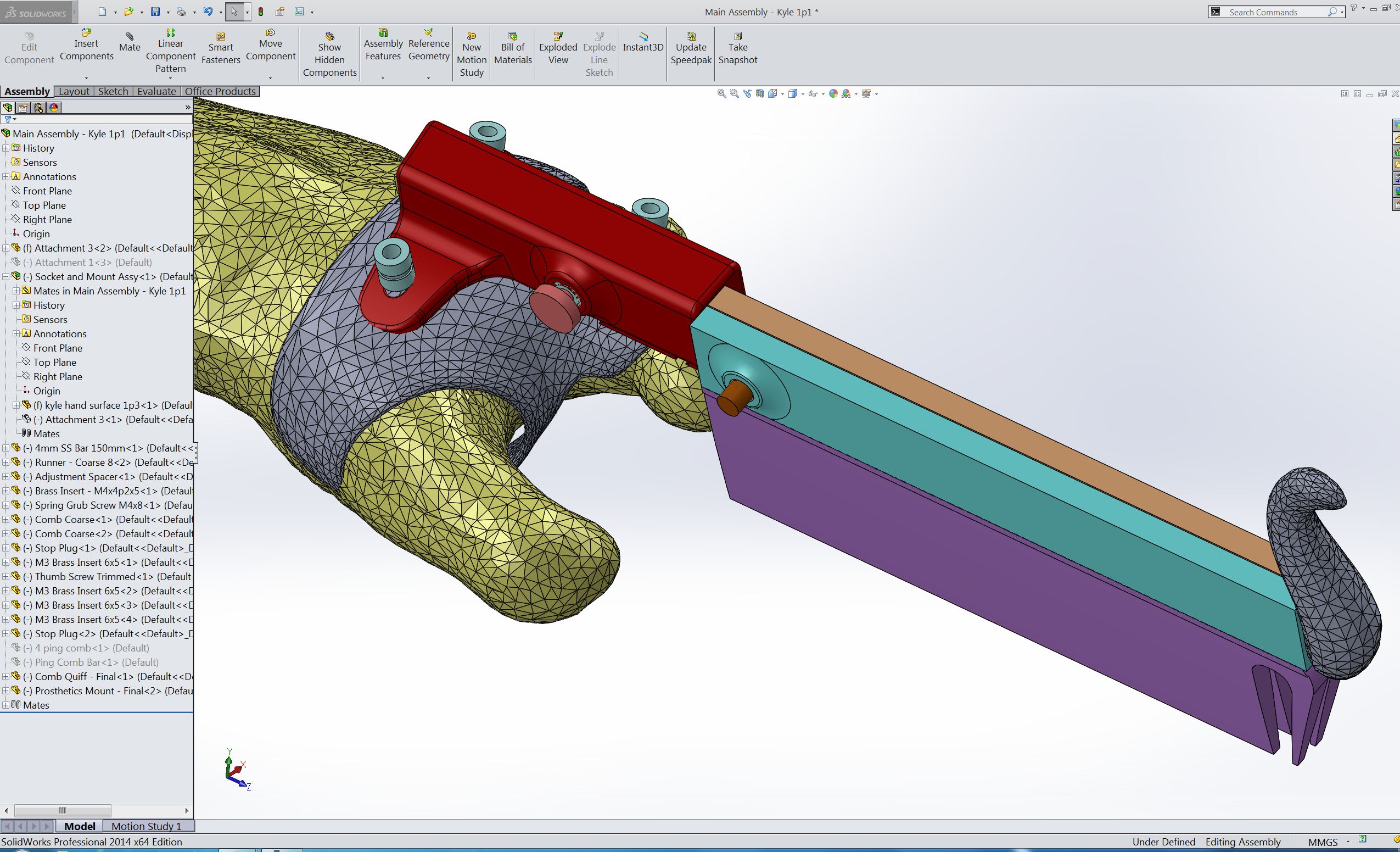
Task: Open the Insert Components dropdown arrow
Action: 86,78
